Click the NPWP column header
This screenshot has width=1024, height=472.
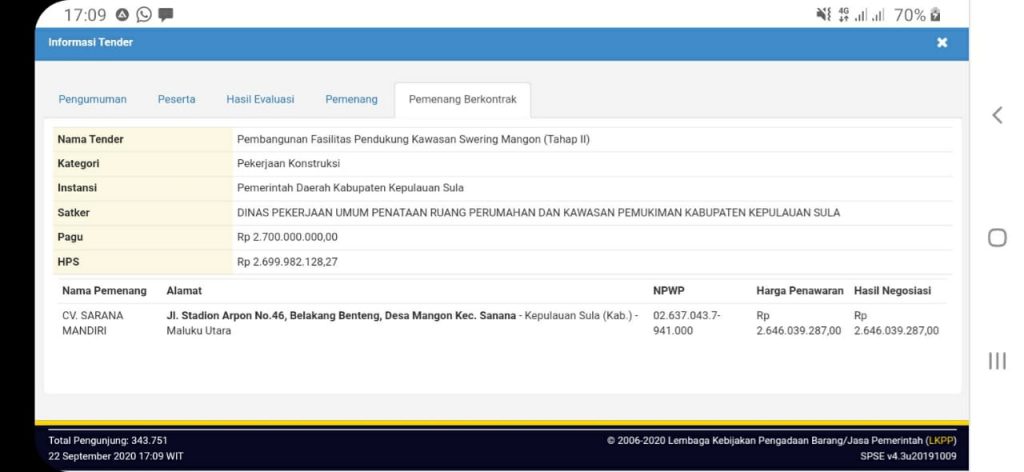[669, 291]
